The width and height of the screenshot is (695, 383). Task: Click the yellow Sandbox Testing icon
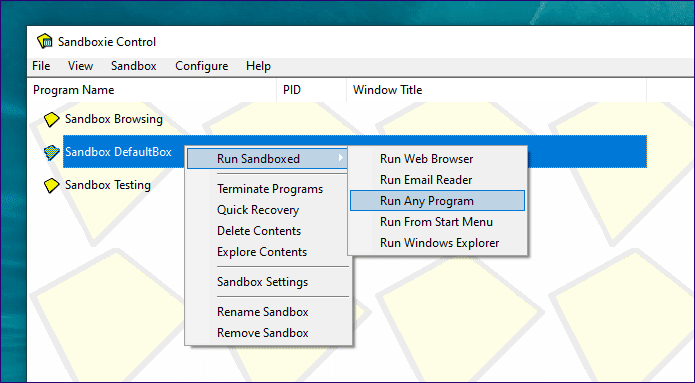pyautogui.click(x=51, y=185)
